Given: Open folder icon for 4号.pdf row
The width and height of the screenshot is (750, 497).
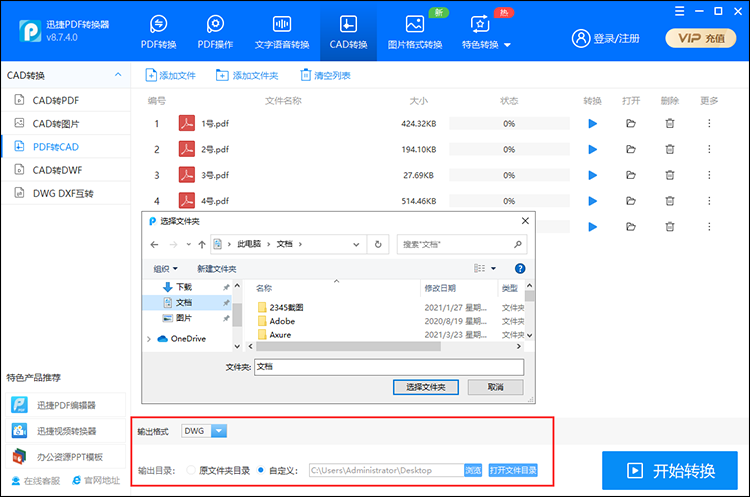Looking at the screenshot, I should pyautogui.click(x=631, y=201).
